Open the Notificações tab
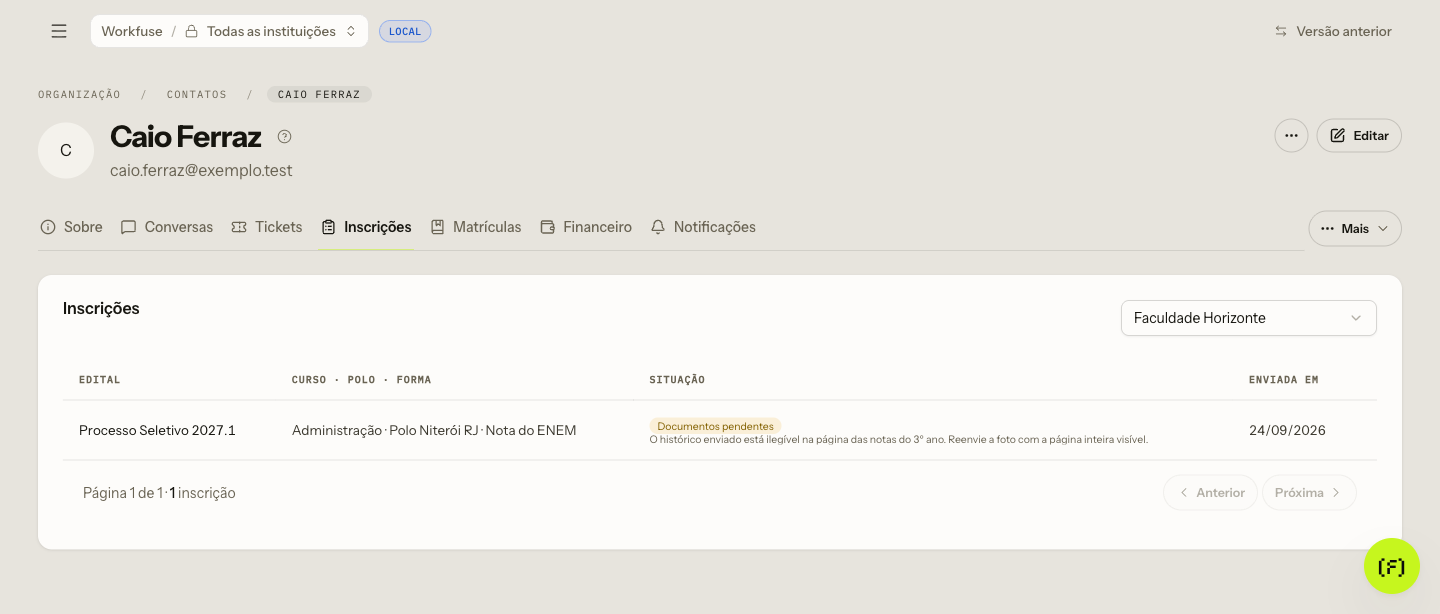The height and width of the screenshot is (614, 1440). point(703,227)
